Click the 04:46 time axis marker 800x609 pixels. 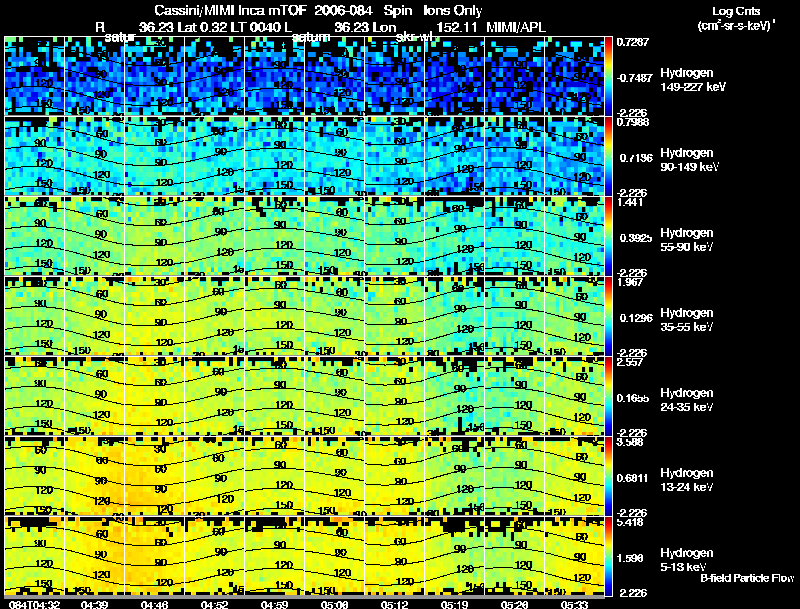[x=154, y=604]
